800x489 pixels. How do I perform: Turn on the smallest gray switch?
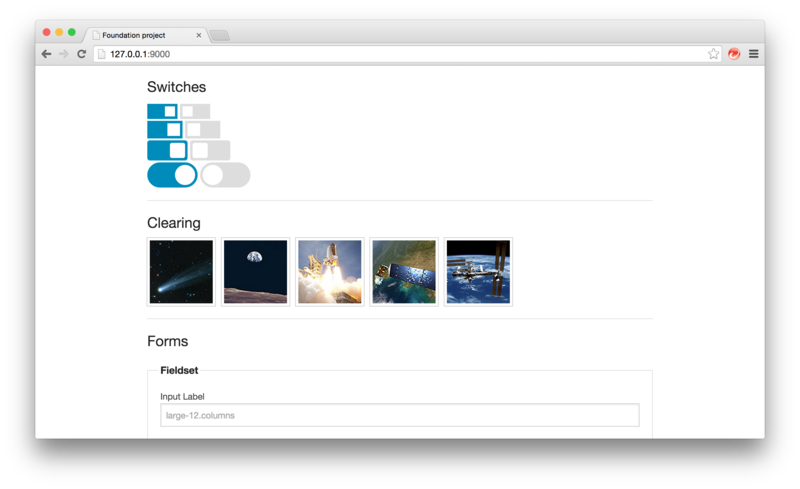point(195,111)
